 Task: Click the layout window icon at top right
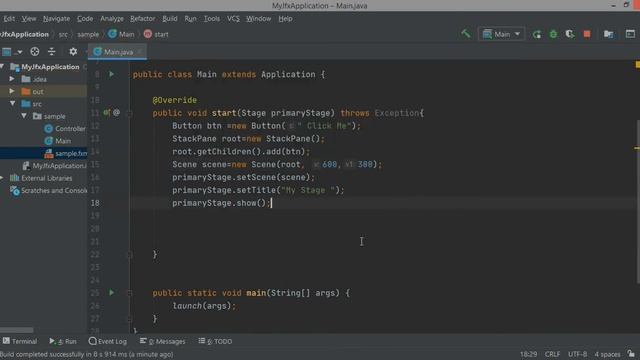[630, 34]
